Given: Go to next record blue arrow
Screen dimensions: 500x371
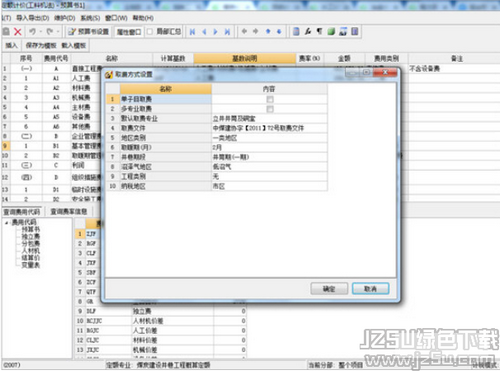Looking at the screenshot, I should point(215,32).
